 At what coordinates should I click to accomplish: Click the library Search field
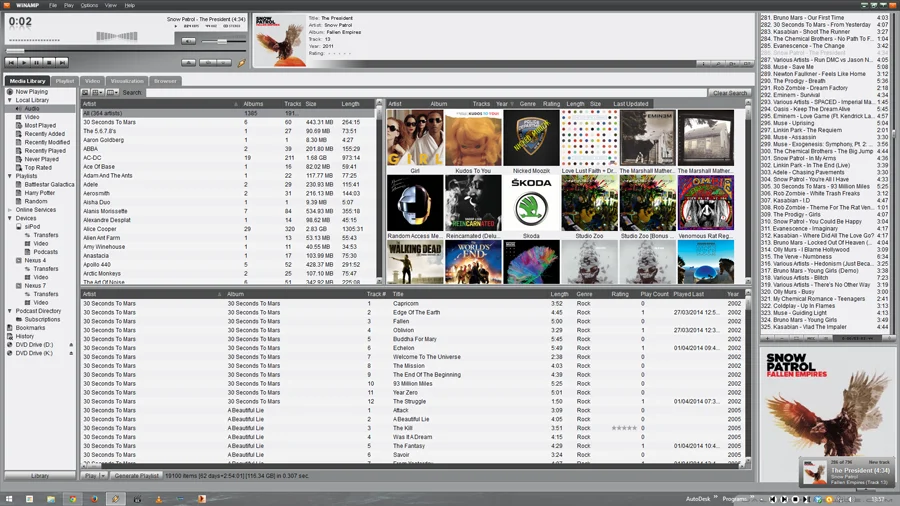tap(426, 92)
